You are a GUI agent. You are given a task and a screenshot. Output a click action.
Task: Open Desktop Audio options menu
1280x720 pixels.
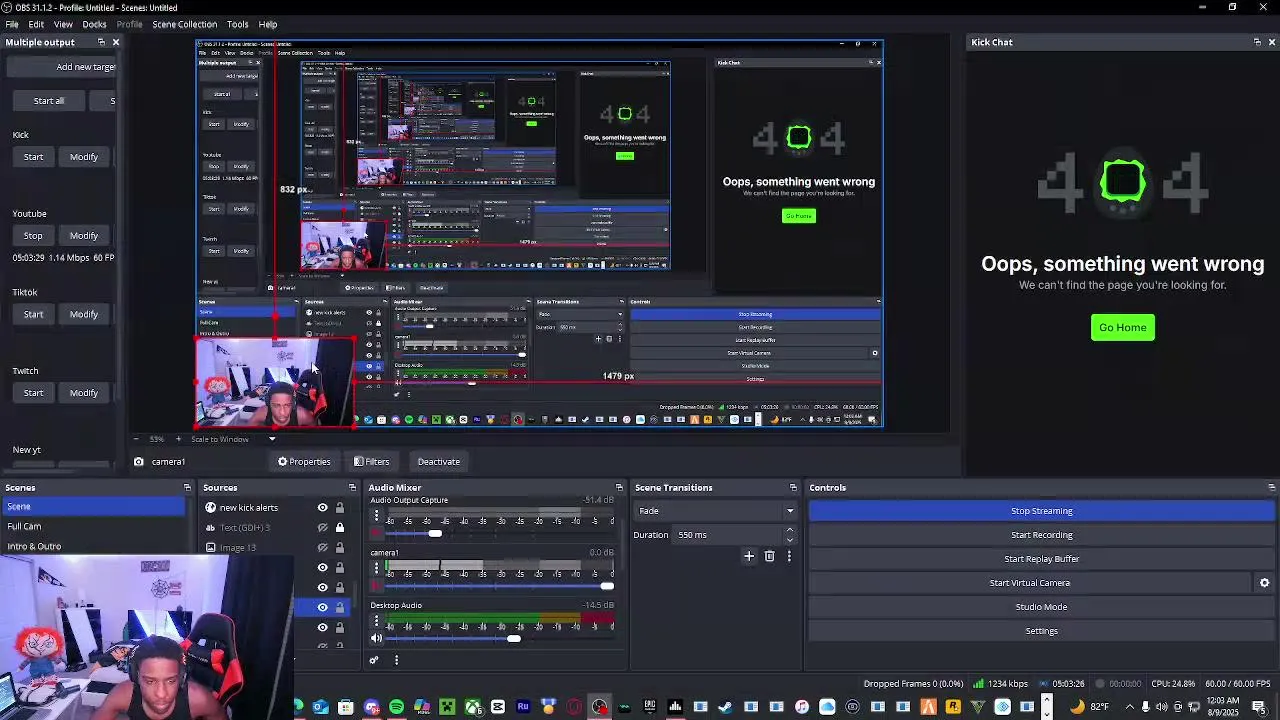pos(377,619)
